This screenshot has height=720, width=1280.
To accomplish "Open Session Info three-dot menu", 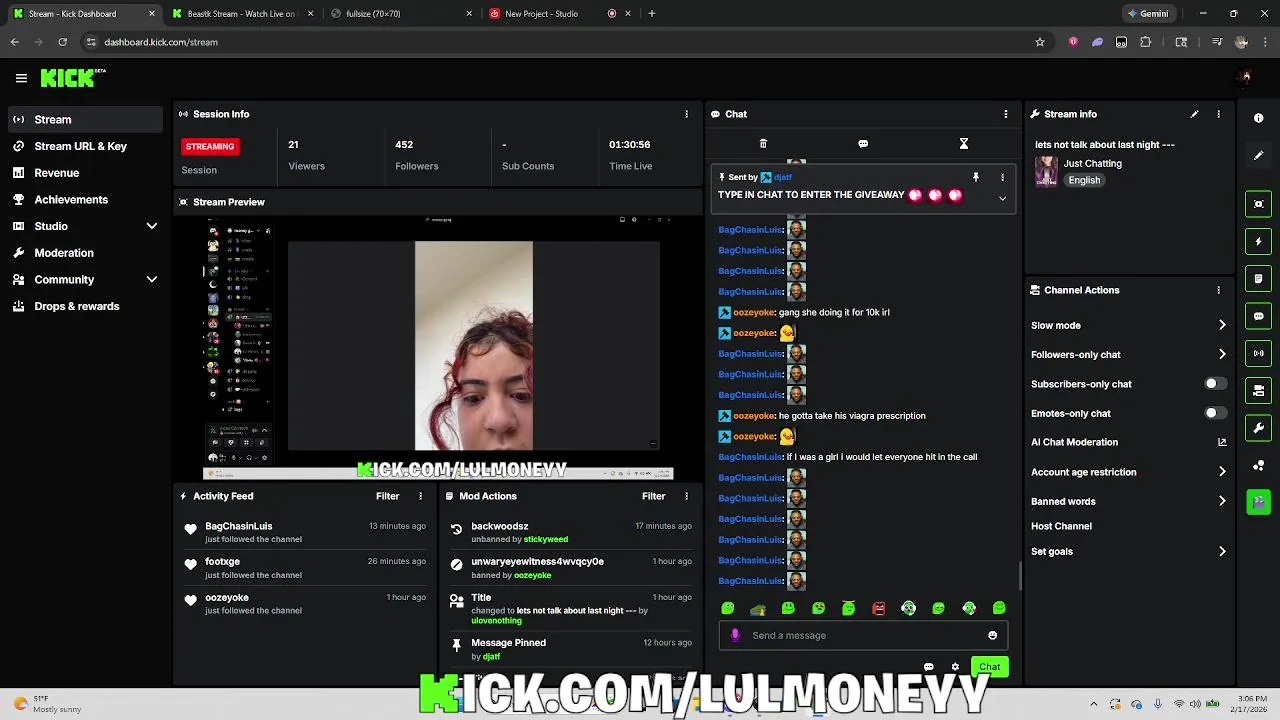I will click(686, 114).
